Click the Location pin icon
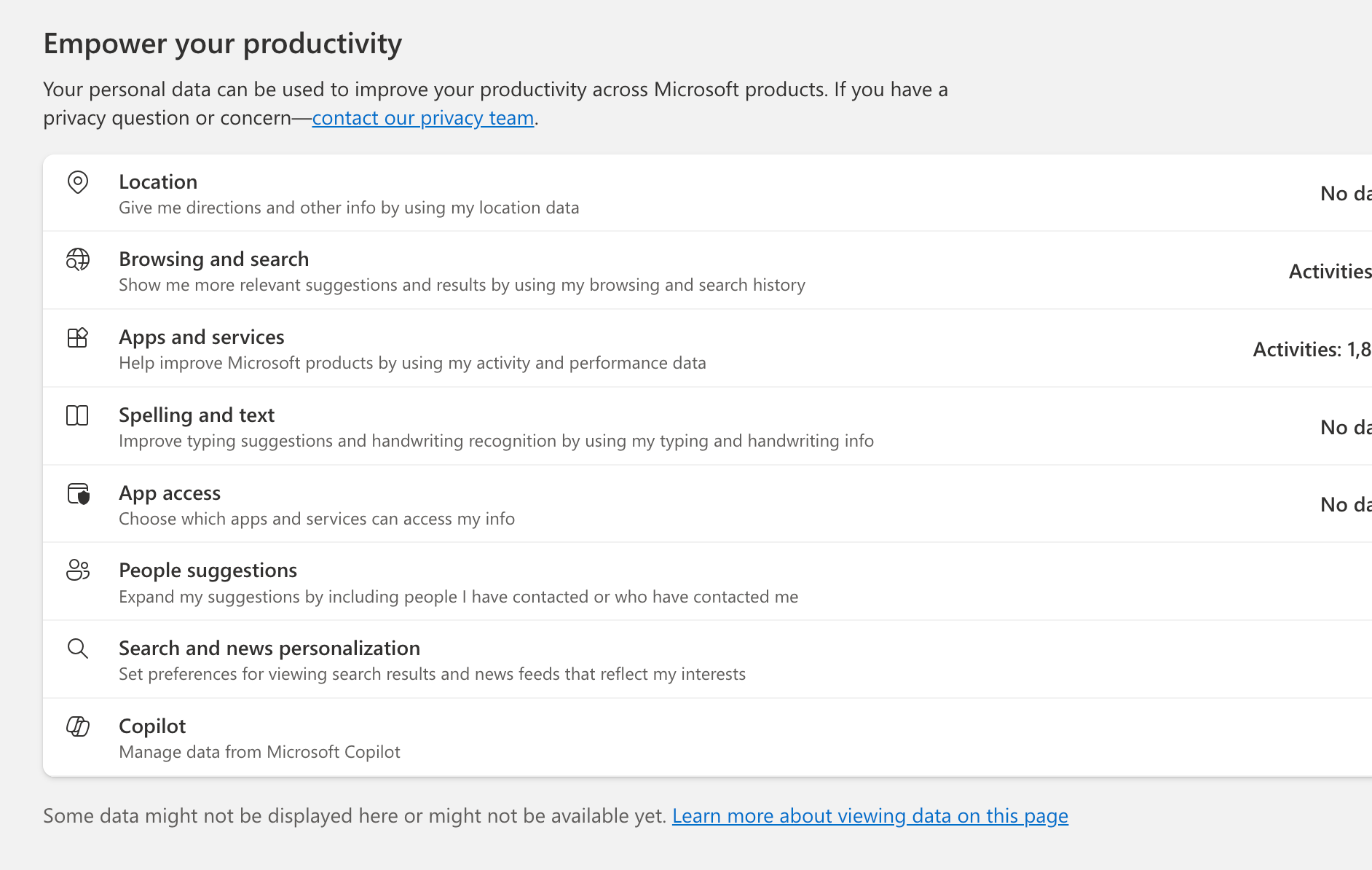The width and height of the screenshot is (1372, 870). click(78, 182)
